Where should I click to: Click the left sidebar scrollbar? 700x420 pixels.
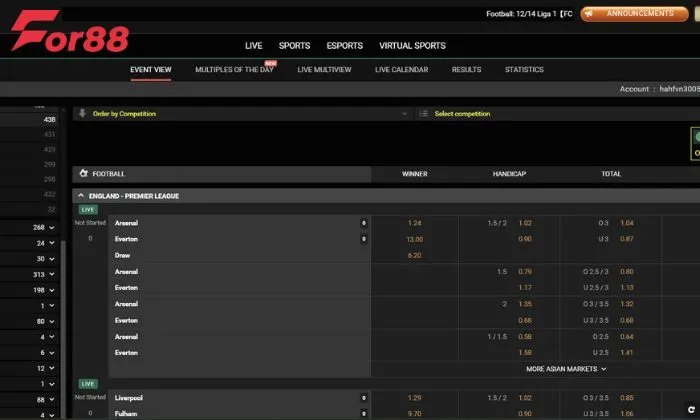coord(65,300)
